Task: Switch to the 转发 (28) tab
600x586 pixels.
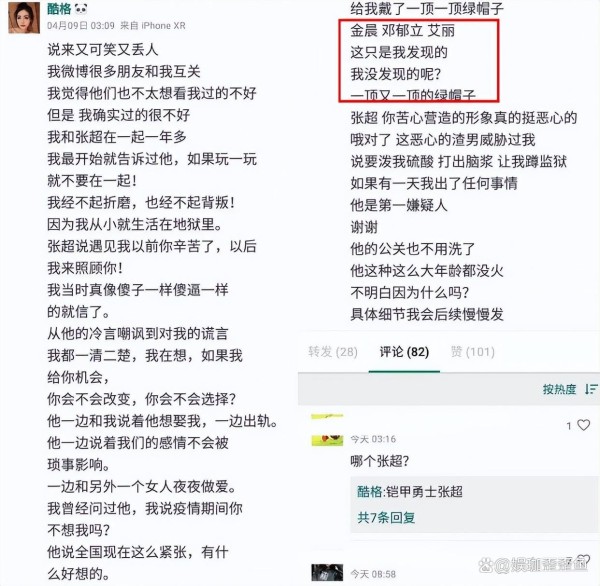Action: point(333,351)
